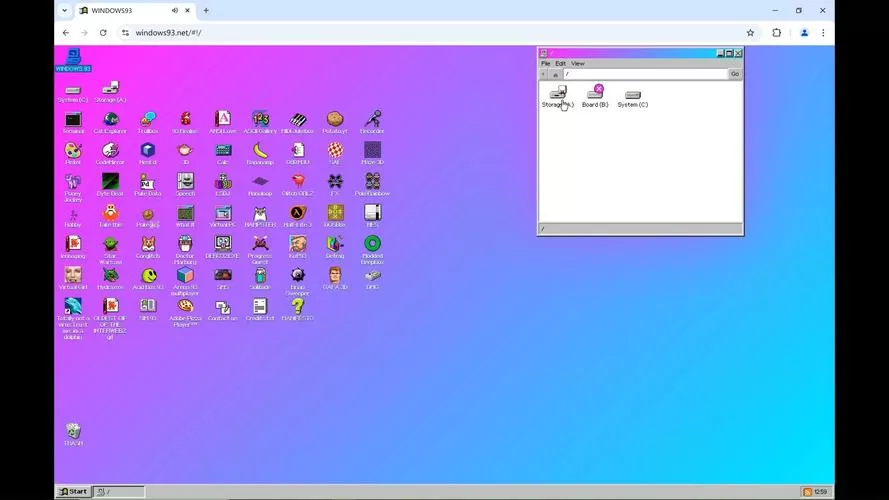This screenshot has width=889, height=500.
Task: Click the RSS feed tray icon
Action: pyautogui.click(x=807, y=491)
